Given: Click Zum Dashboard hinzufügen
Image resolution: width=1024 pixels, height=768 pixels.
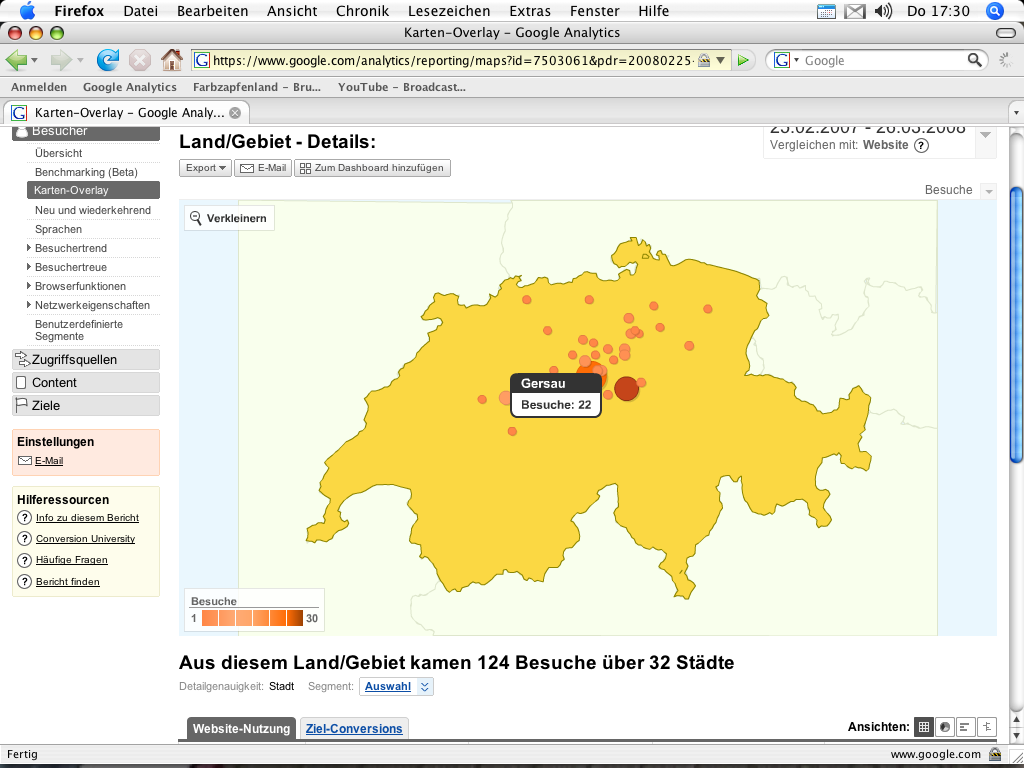Looking at the screenshot, I should 372,168.
